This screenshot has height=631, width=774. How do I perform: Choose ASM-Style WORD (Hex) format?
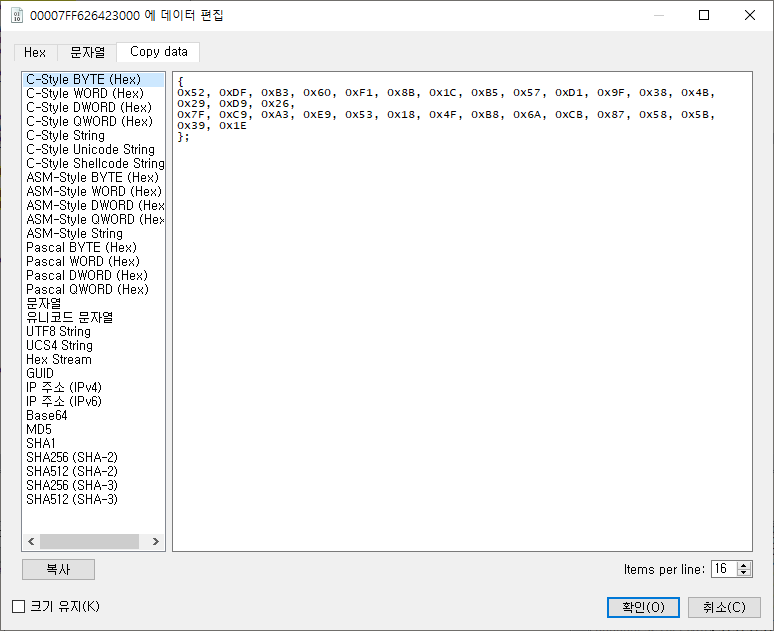pyautogui.click(x=94, y=191)
